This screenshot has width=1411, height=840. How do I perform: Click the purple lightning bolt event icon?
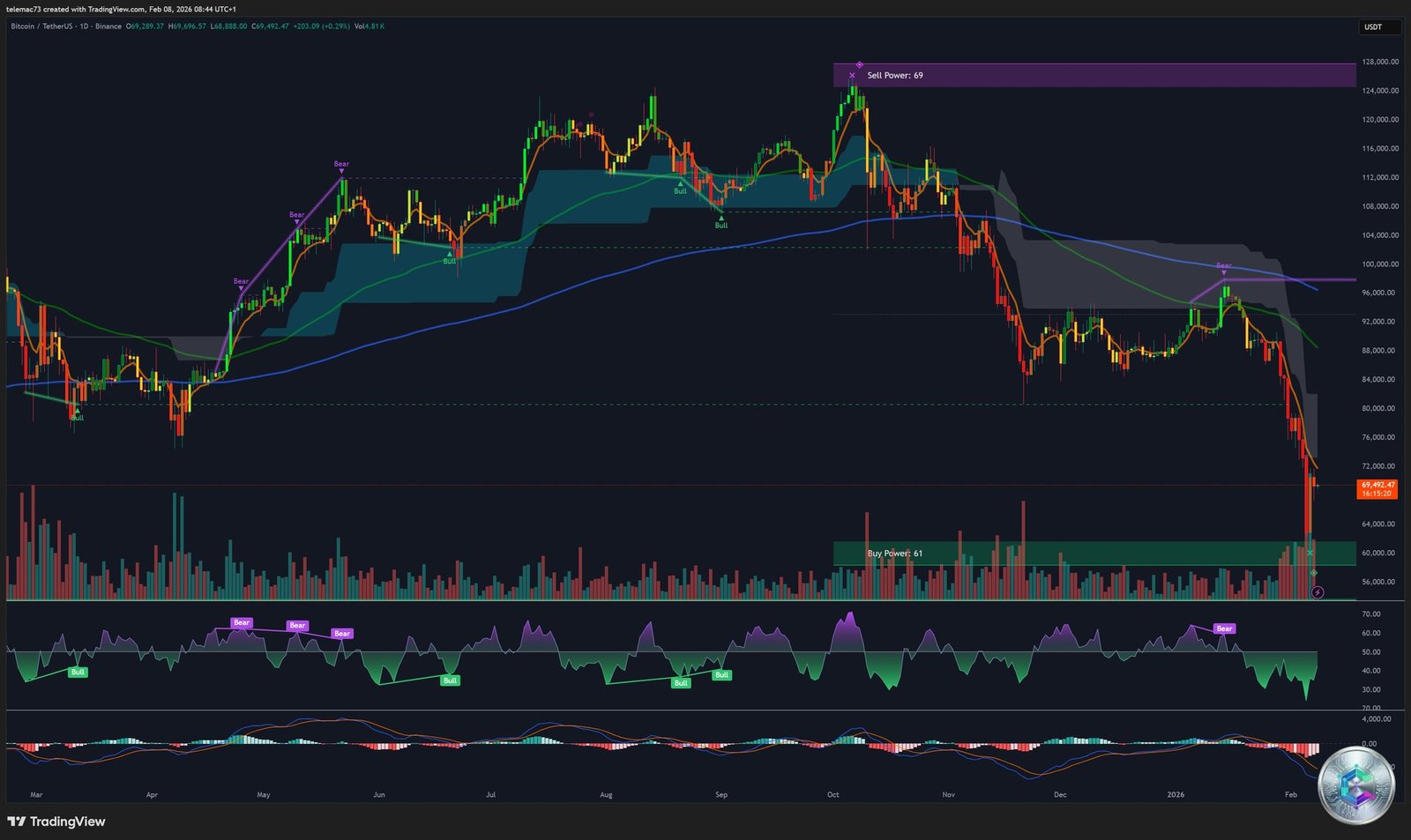click(x=1318, y=592)
